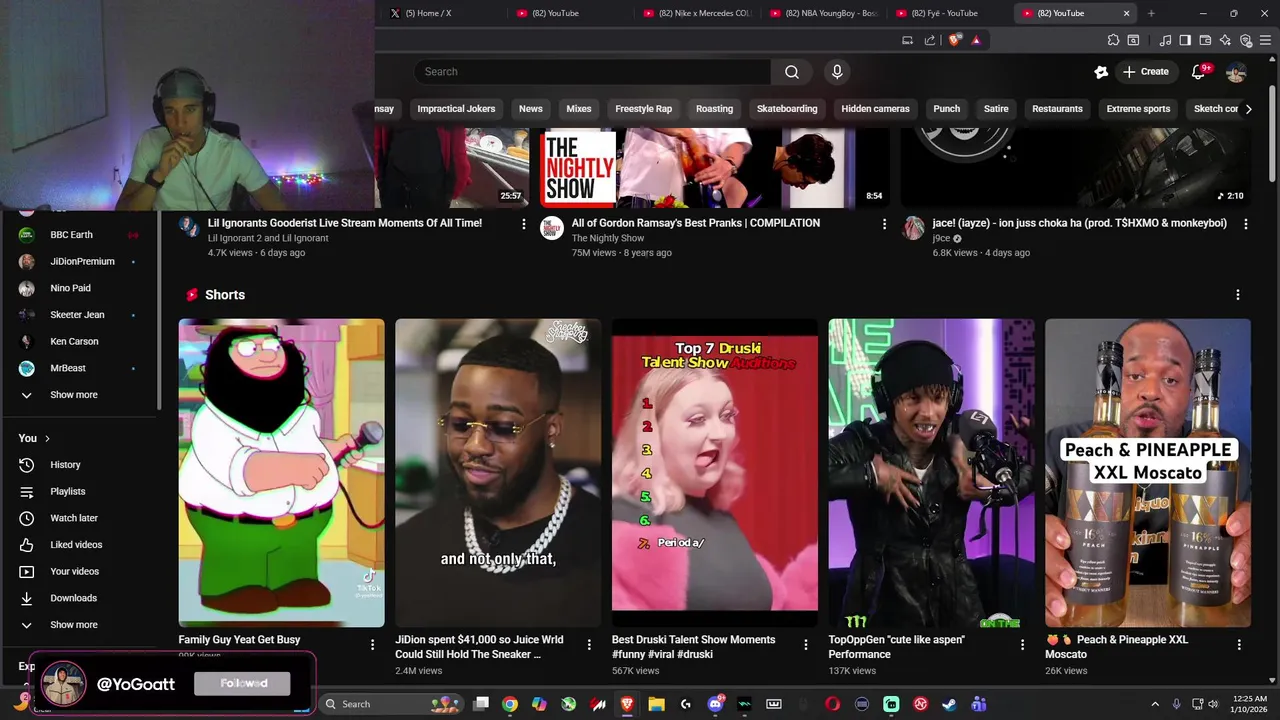The width and height of the screenshot is (1280, 720).
Task: Select the Hidden cameras chip
Action: 875,109
